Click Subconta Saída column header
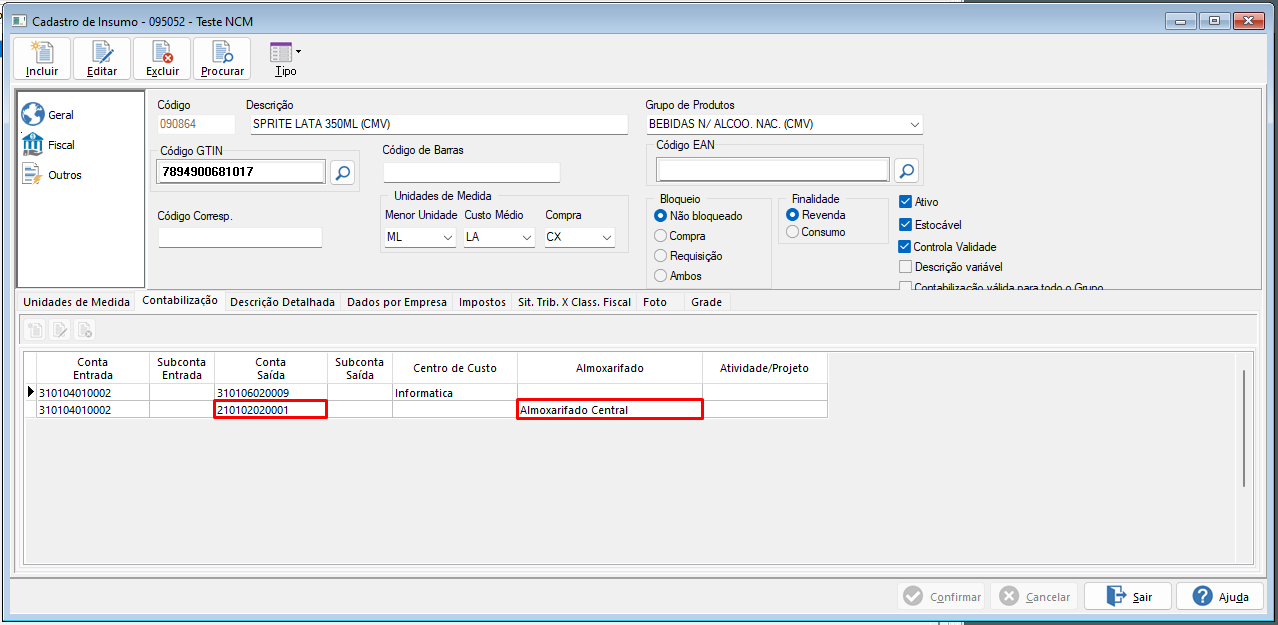Viewport: 1278px width, 625px height. tap(360, 368)
